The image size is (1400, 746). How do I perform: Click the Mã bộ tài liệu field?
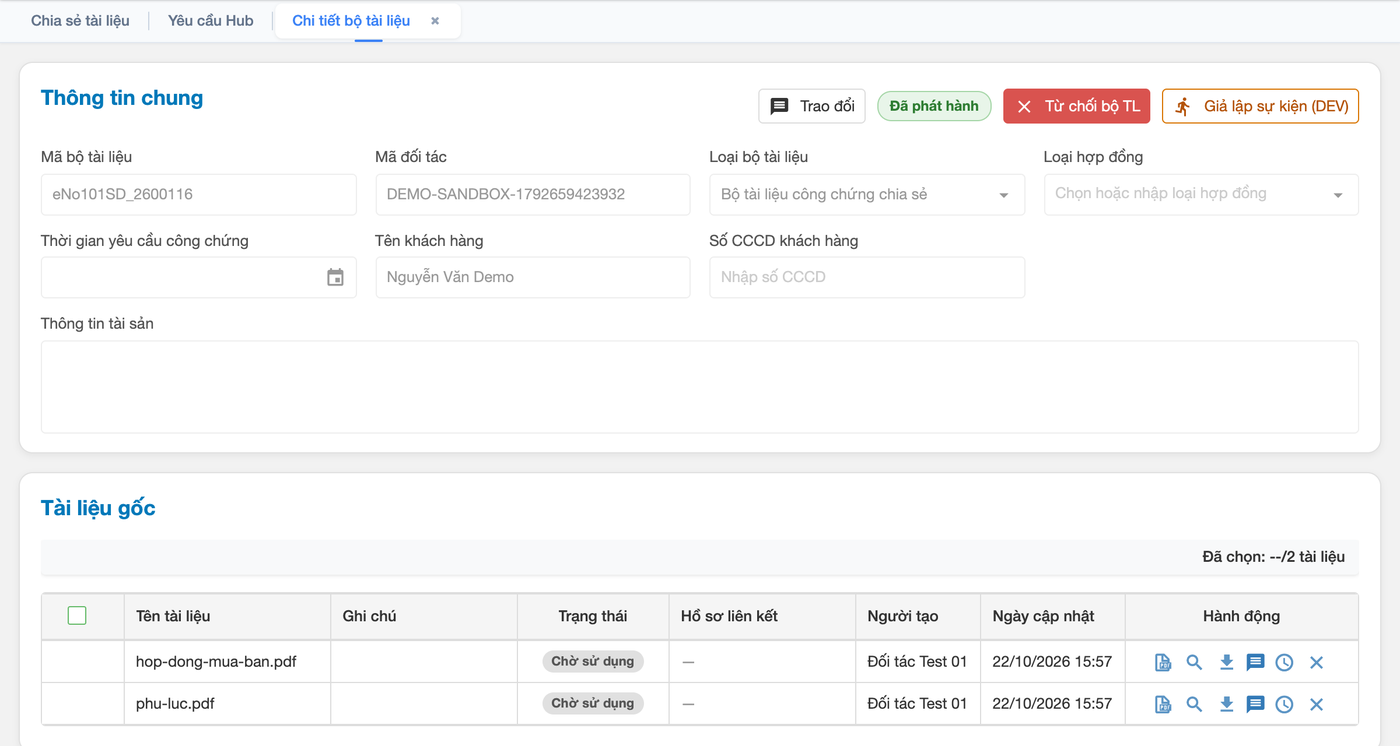point(199,194)
